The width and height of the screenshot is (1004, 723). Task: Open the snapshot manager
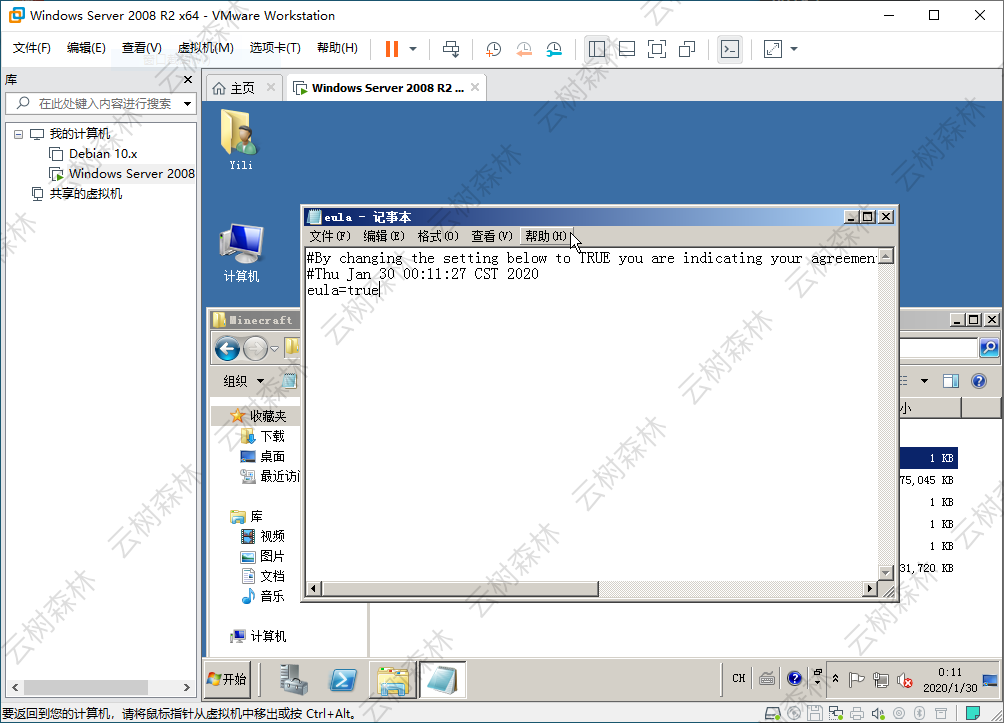click(554, 49)
